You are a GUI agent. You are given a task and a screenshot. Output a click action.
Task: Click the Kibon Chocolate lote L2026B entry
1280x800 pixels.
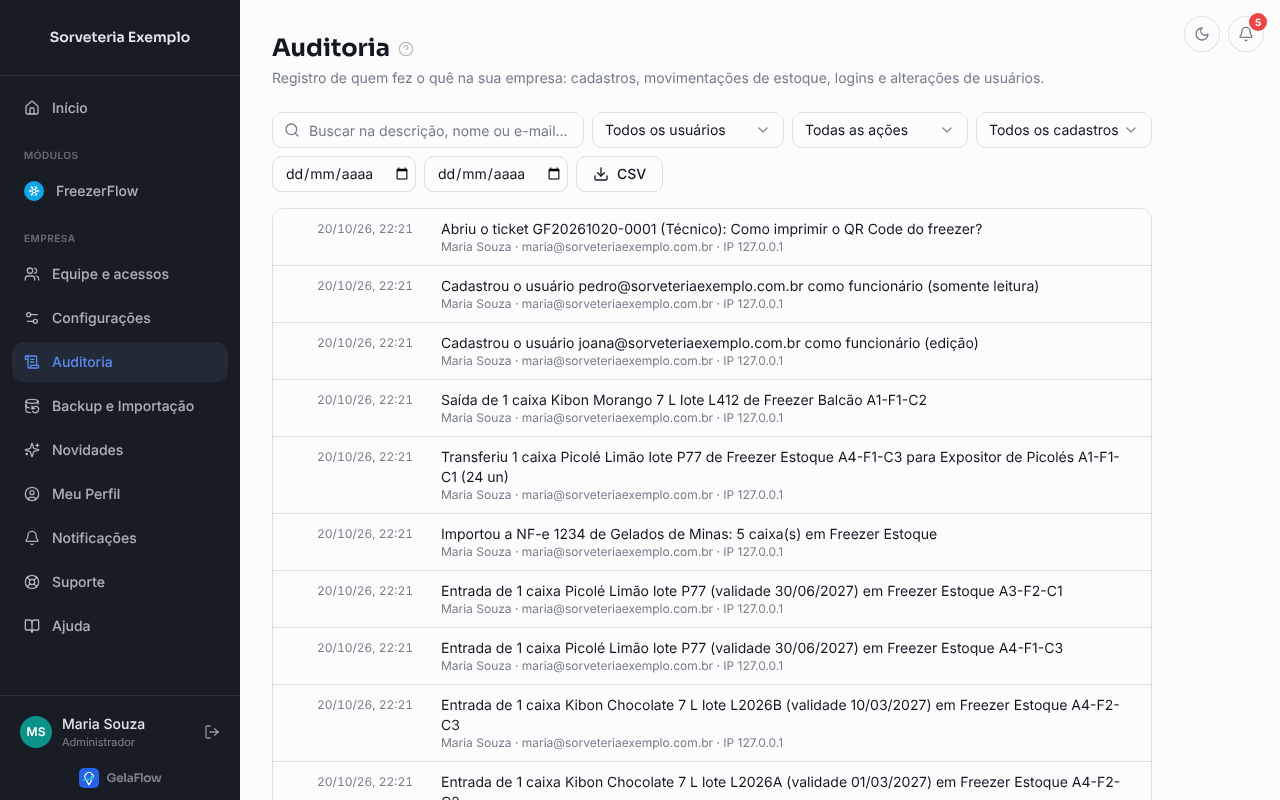[x=712, y=723]
